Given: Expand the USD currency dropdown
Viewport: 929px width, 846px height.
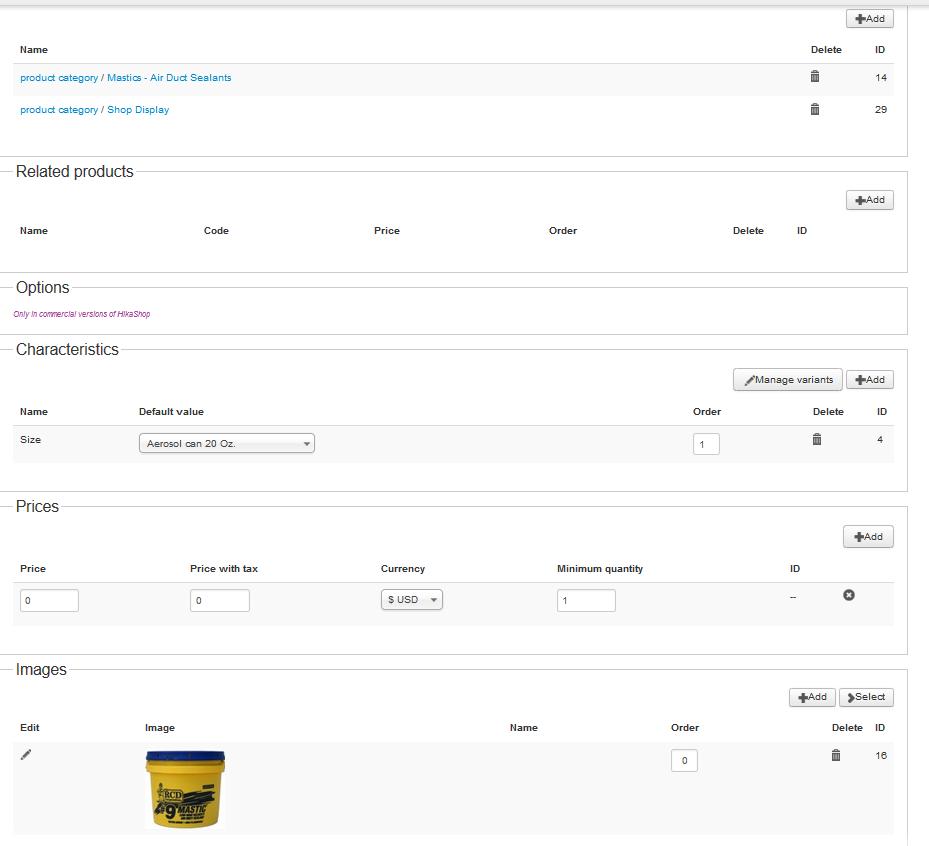Looking at the screenshot, I should pos(412,600).
